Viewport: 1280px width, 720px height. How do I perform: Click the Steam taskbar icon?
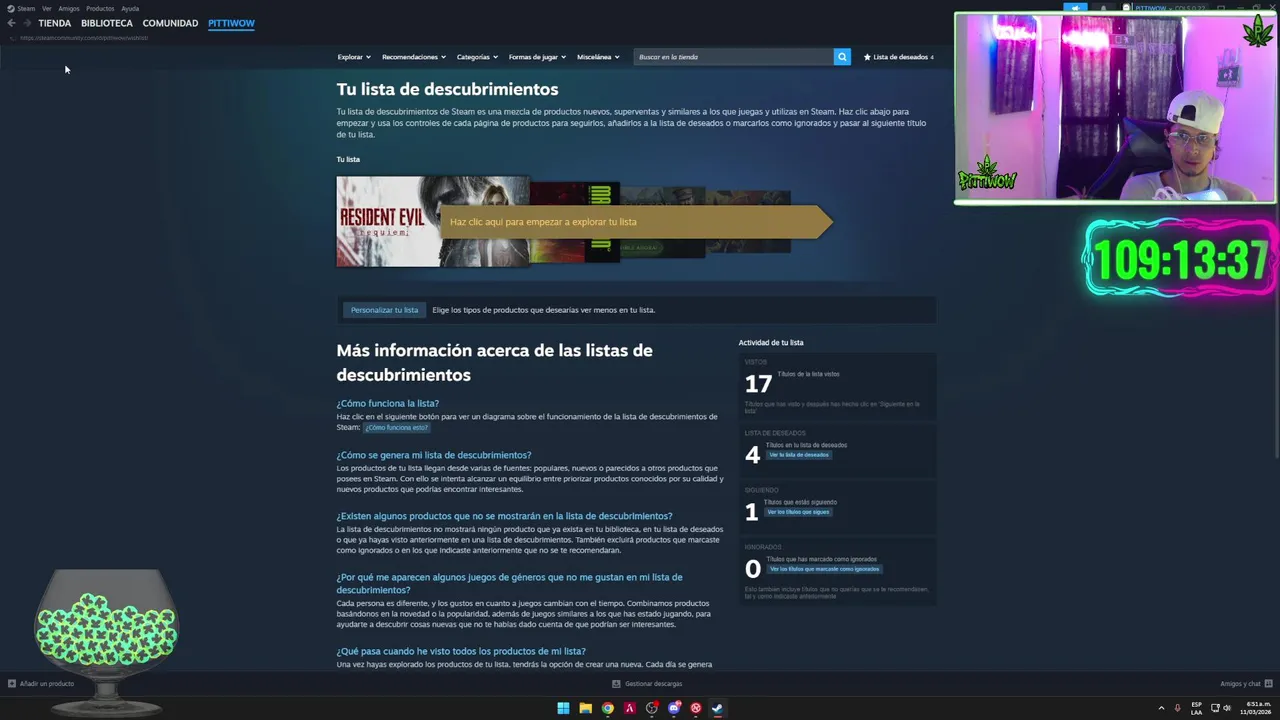point(717,708)
